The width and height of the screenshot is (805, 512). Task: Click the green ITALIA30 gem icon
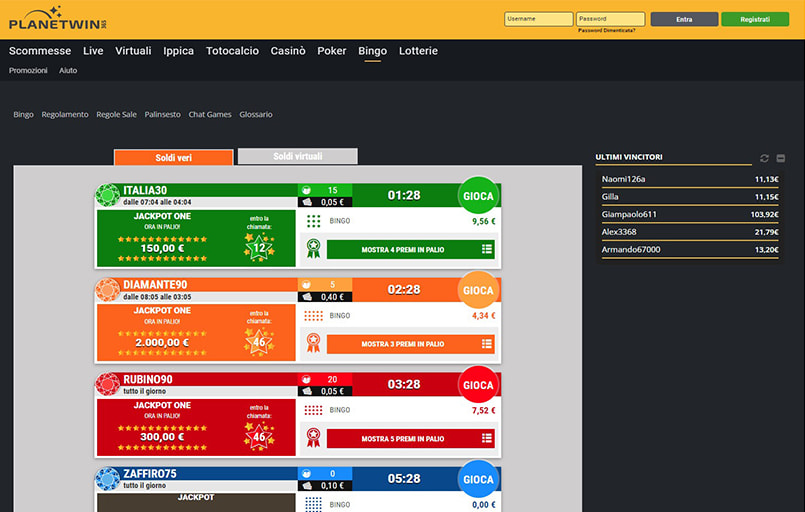(107, 195)
